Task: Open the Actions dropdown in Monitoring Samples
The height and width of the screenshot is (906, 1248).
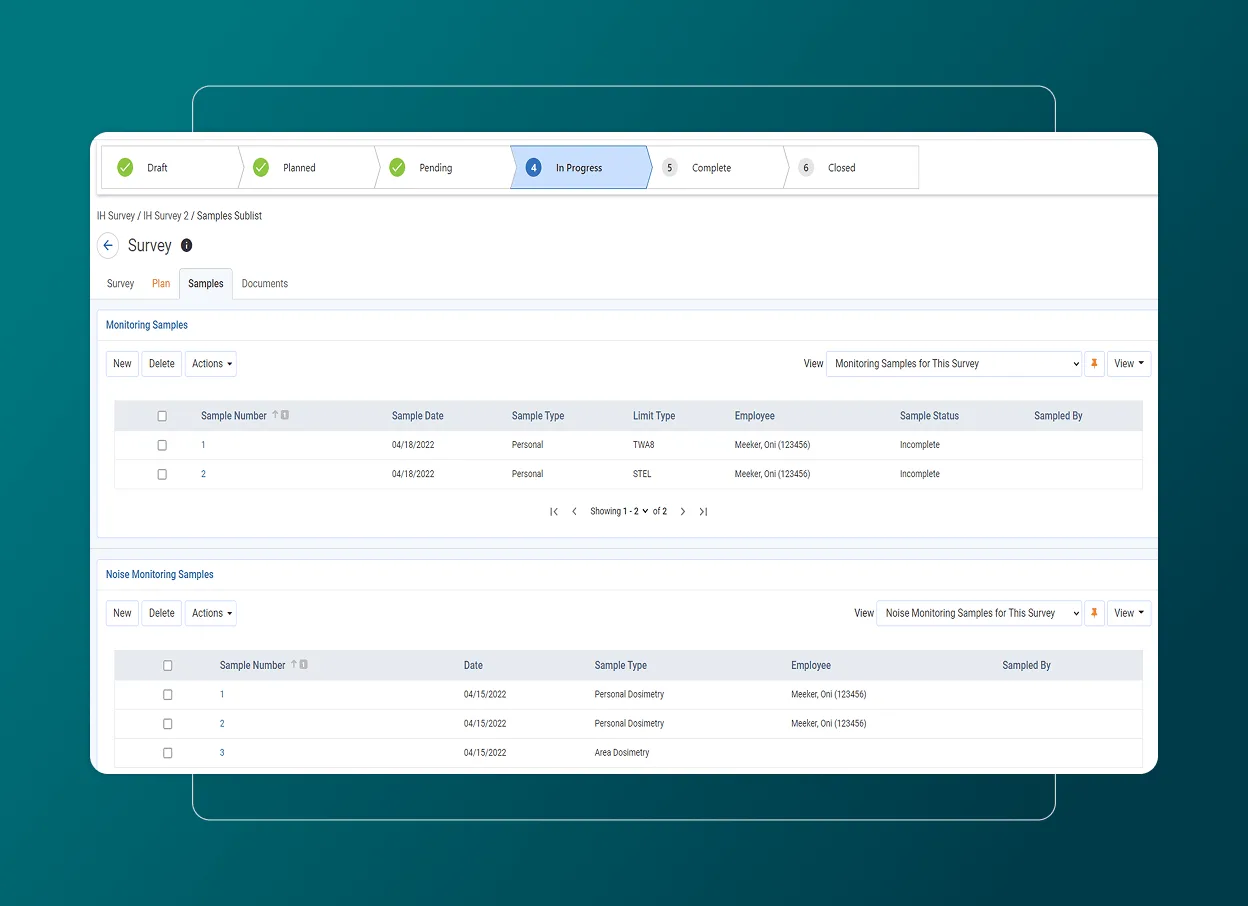Action: (210, 363)
